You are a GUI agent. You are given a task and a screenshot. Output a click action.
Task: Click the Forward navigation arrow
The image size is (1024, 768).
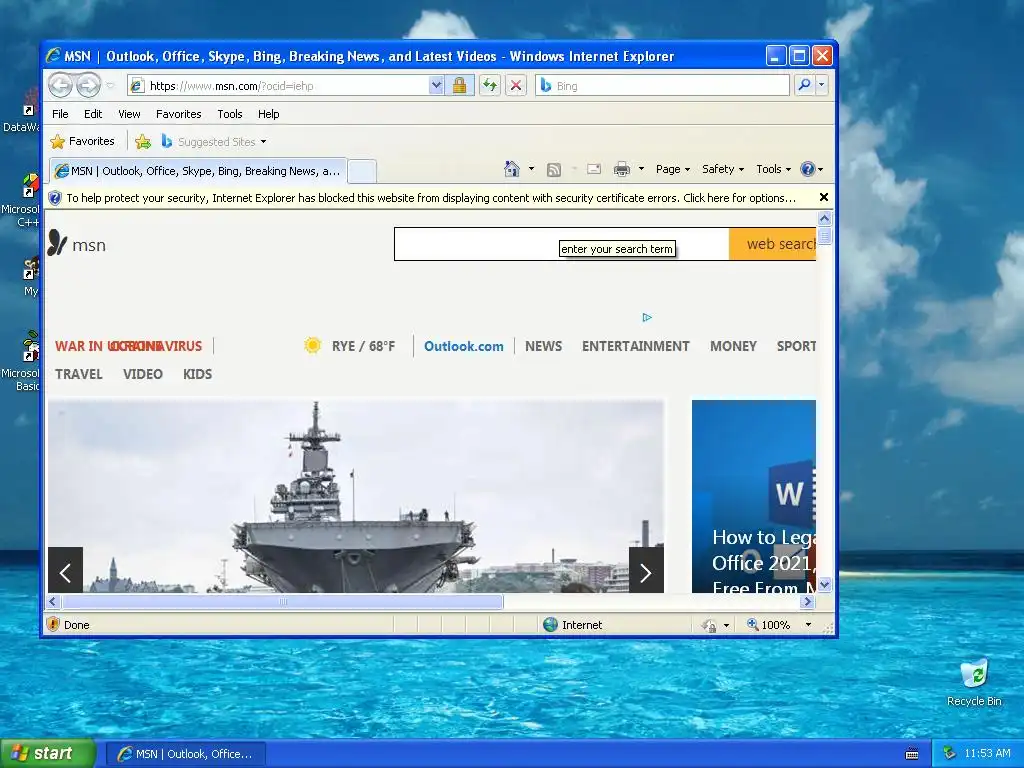[x=89, y=85]
